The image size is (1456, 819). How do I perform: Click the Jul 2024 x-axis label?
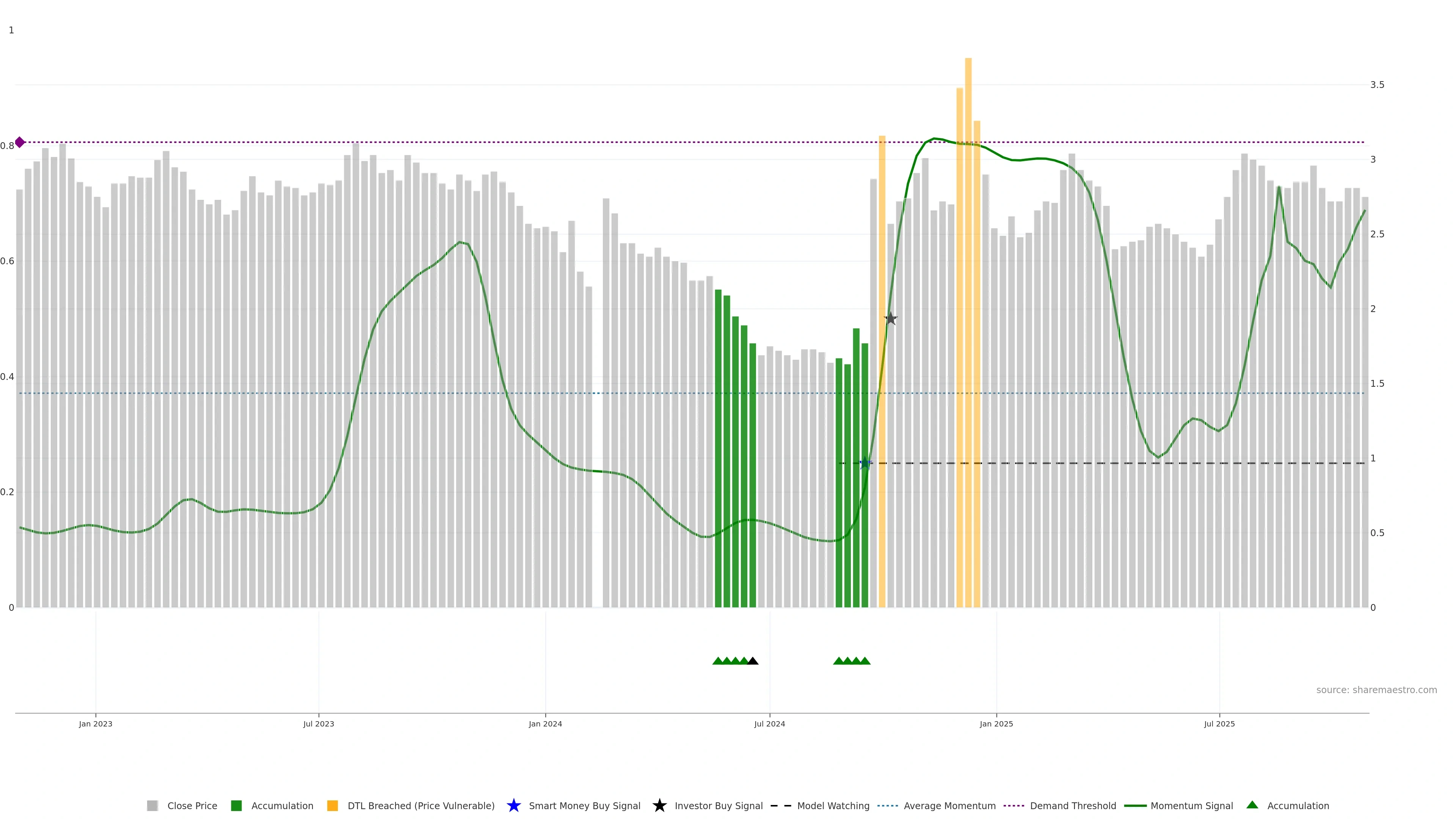pos(769,723)
